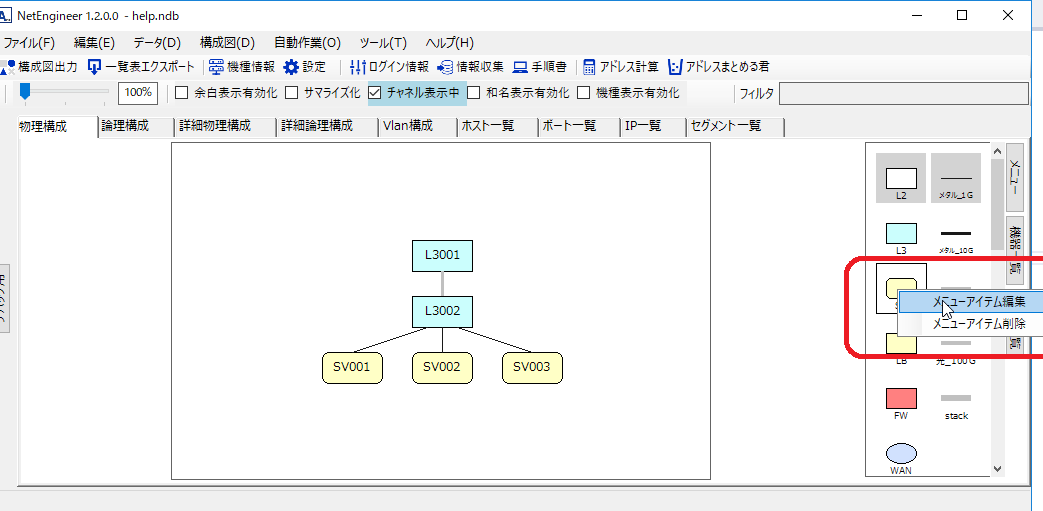Open the 機種情報 tool

pos(216,67)
